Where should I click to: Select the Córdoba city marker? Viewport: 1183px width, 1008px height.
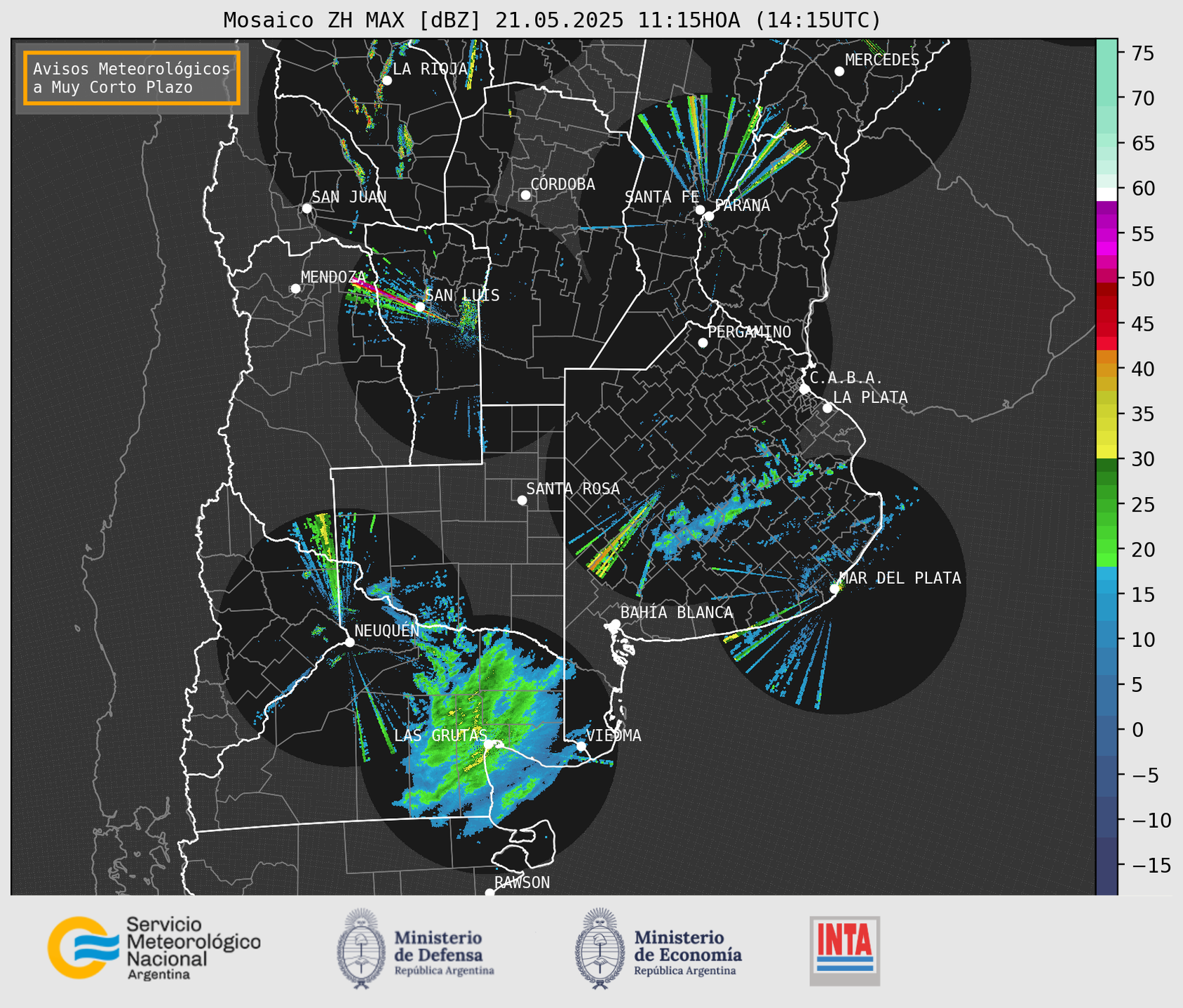(x=525, y=195)
